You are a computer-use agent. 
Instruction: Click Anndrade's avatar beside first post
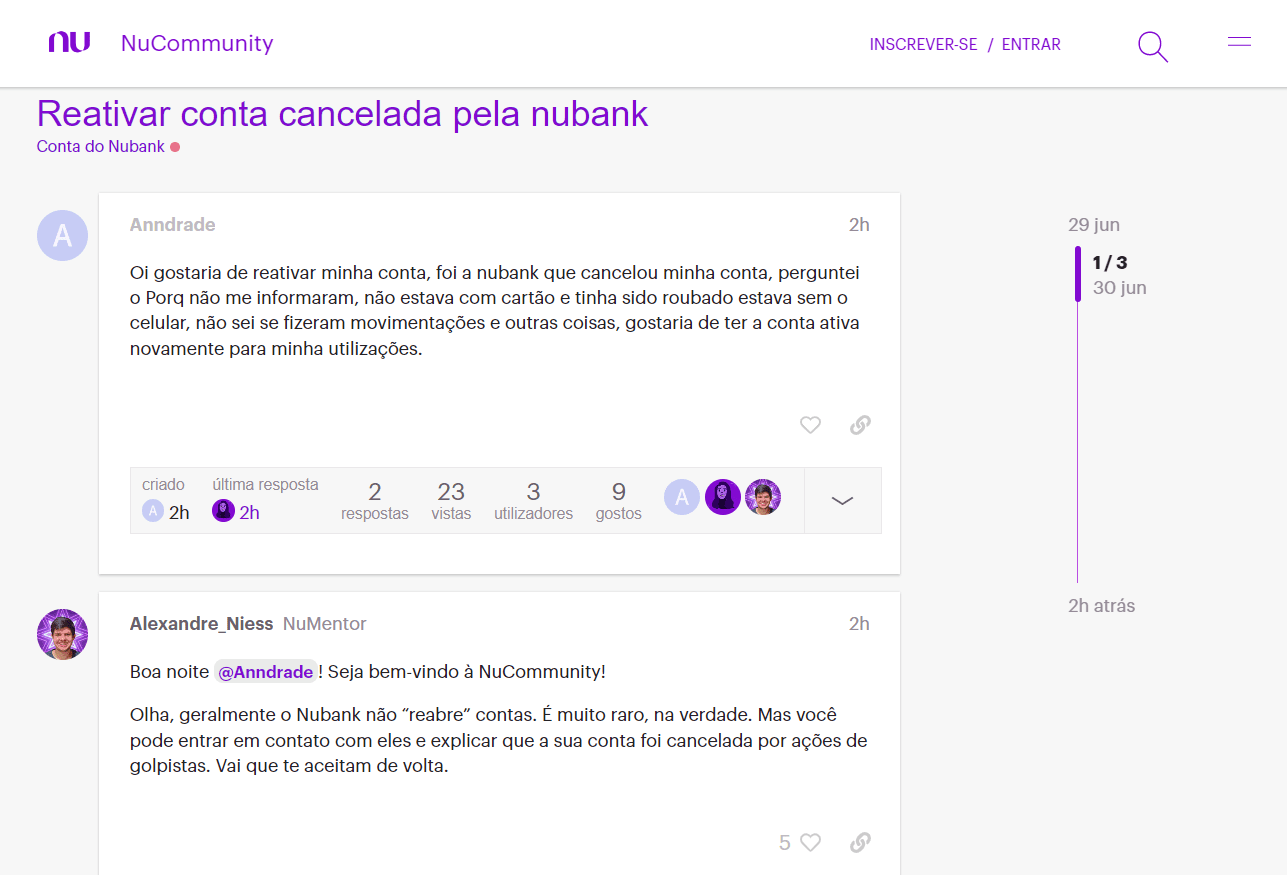[62, 236]
